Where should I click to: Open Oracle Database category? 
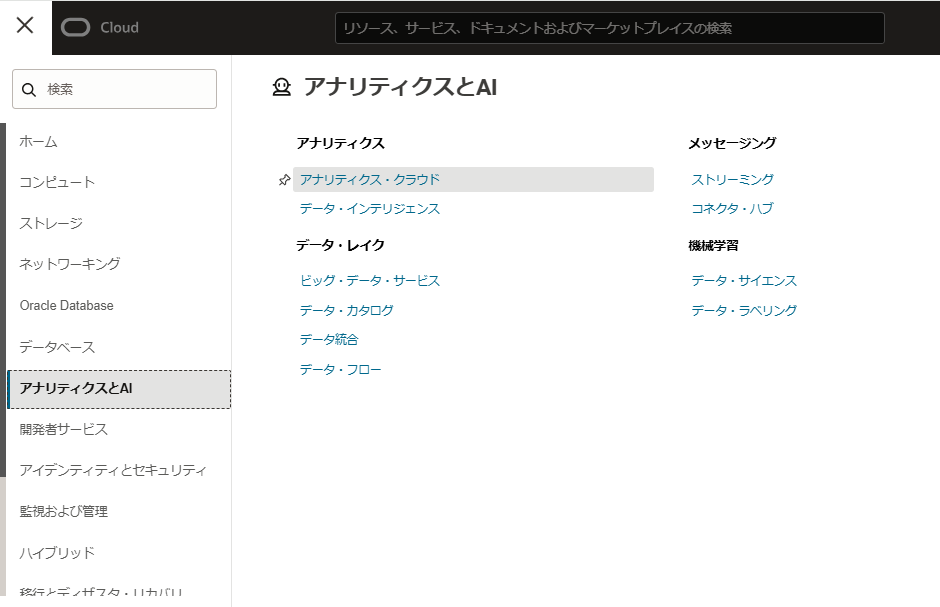tap(67, 306)
